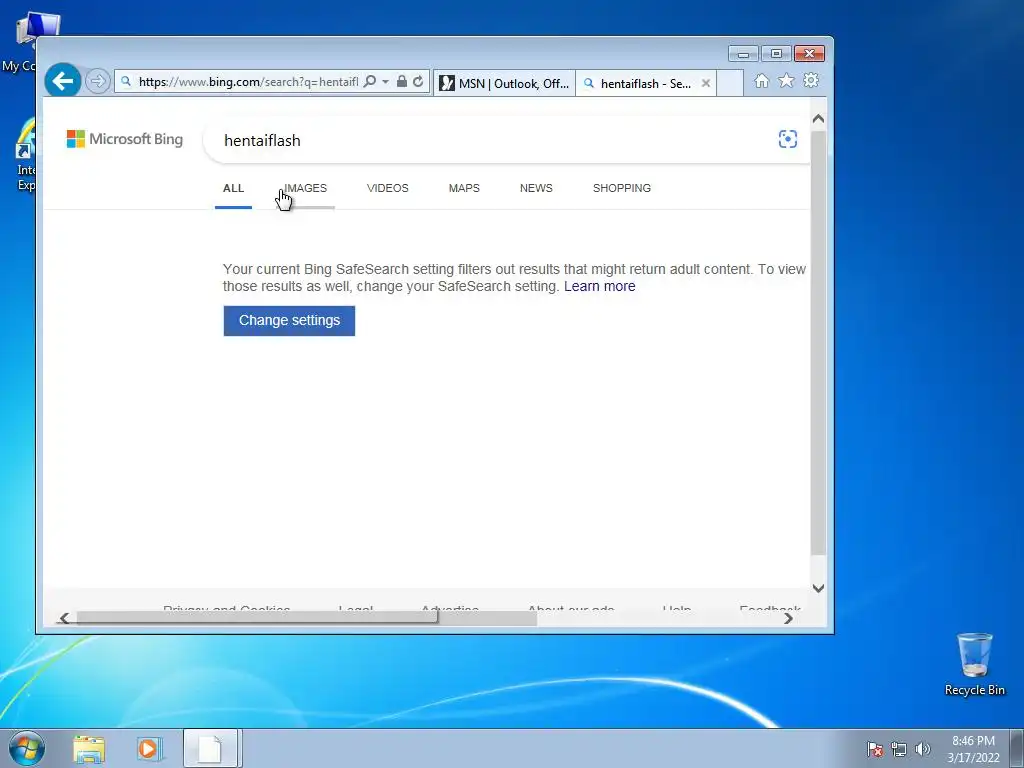Image resolution: width=1024 pixels, height=768 pixels.
Task: Refresh the page with the reload icon
Action: click(418, 82)
